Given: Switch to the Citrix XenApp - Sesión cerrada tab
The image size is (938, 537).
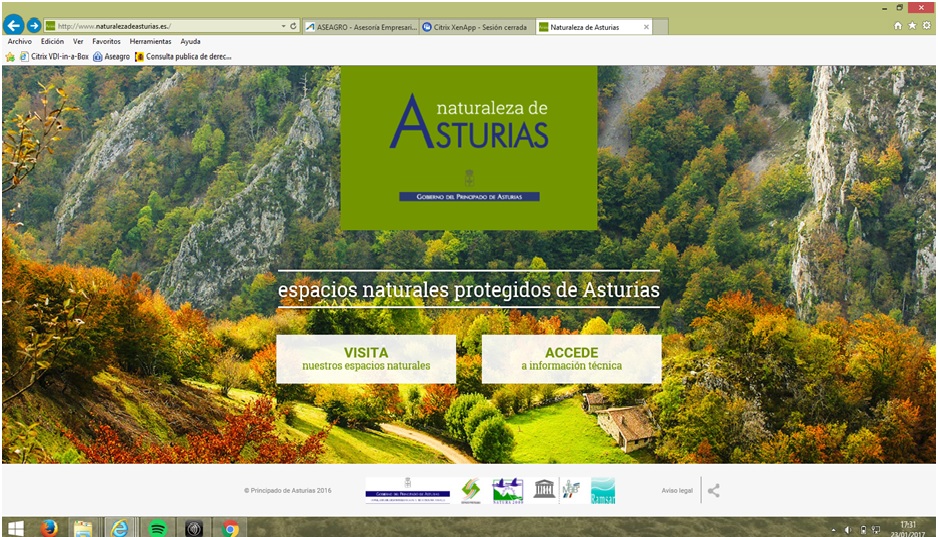Looking at the screenshot, I should click(x=476, y=27).
